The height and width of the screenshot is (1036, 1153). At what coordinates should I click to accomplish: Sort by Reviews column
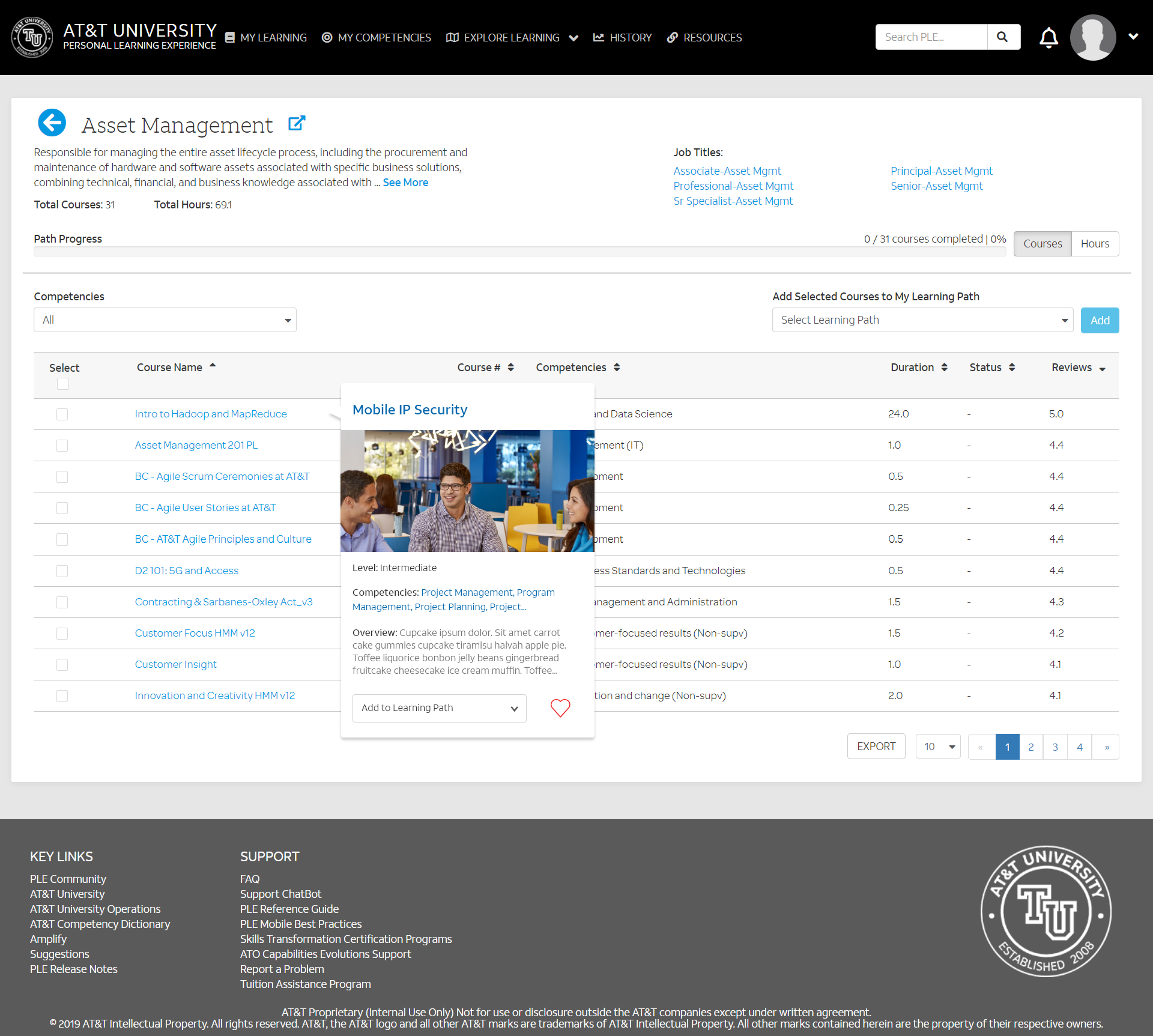point(1103,369)
